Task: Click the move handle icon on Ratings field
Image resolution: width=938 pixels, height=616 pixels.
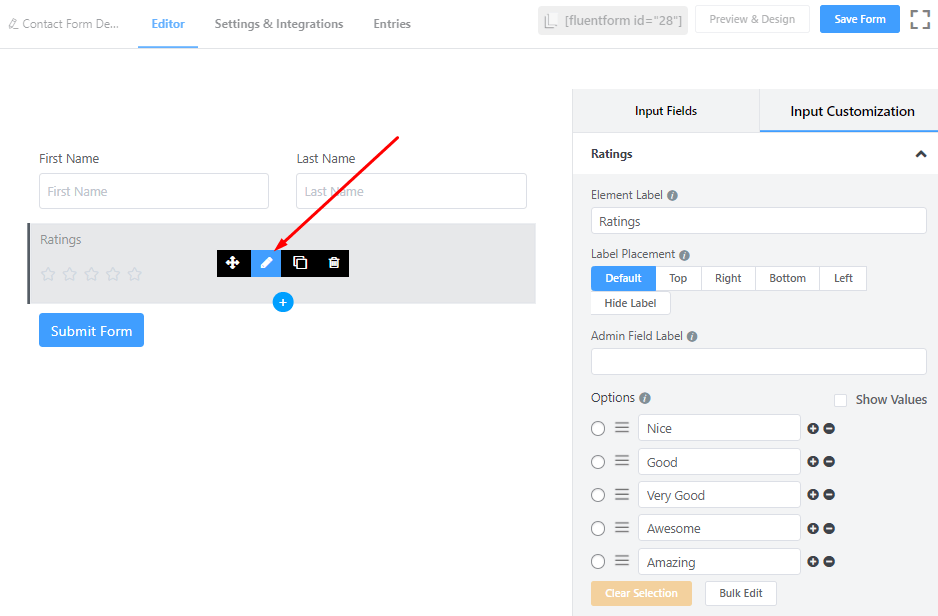Action: pyautogui.click(x=233, y=263)
